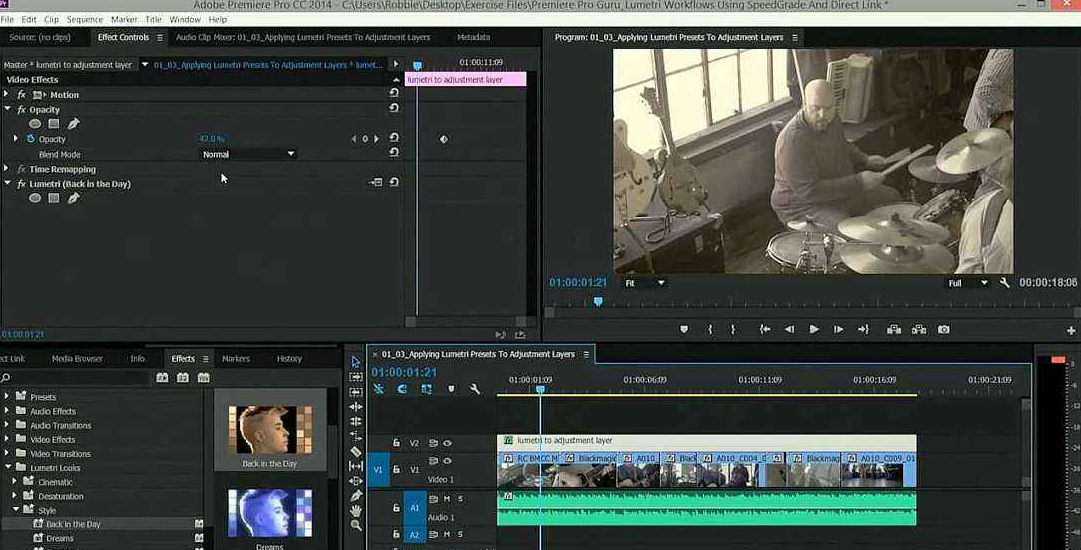Mute the A1 audio track
Screen dimensions: 1081x550
(447, 498)
